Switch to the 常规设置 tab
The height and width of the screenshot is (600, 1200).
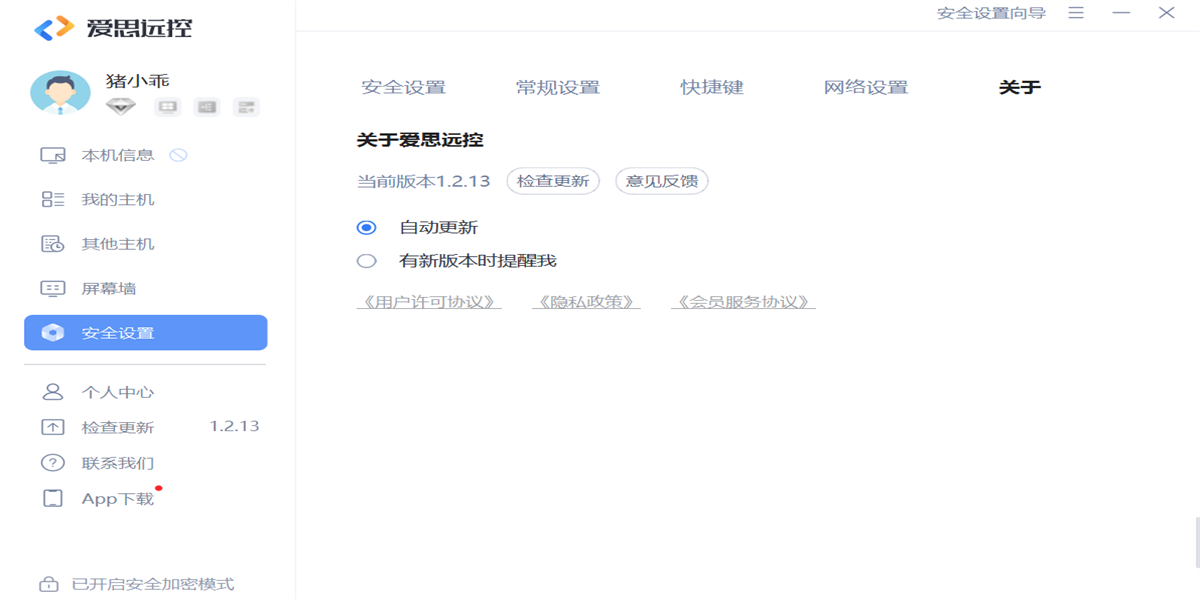click(558, 88)
